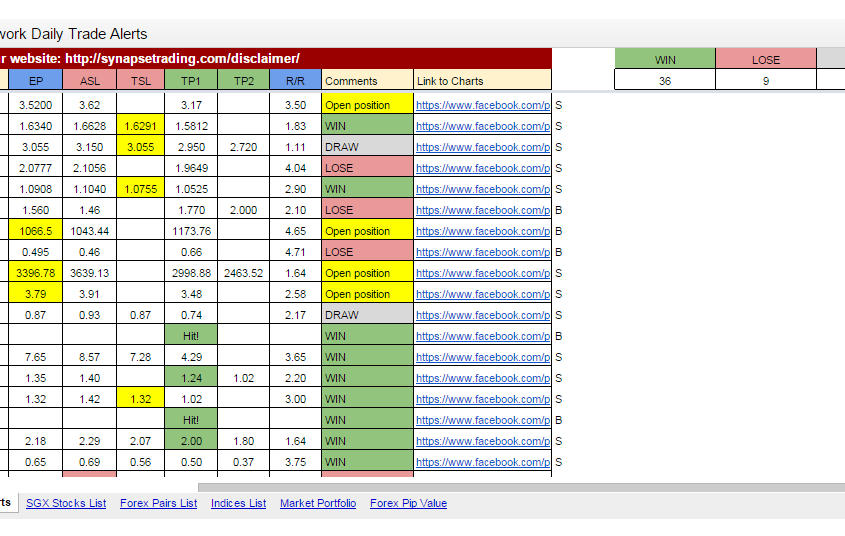Screen dimensions: 845x536
Task: Follow Facebook link in the 3.75 R/R row
Action: tap(482, 462)
